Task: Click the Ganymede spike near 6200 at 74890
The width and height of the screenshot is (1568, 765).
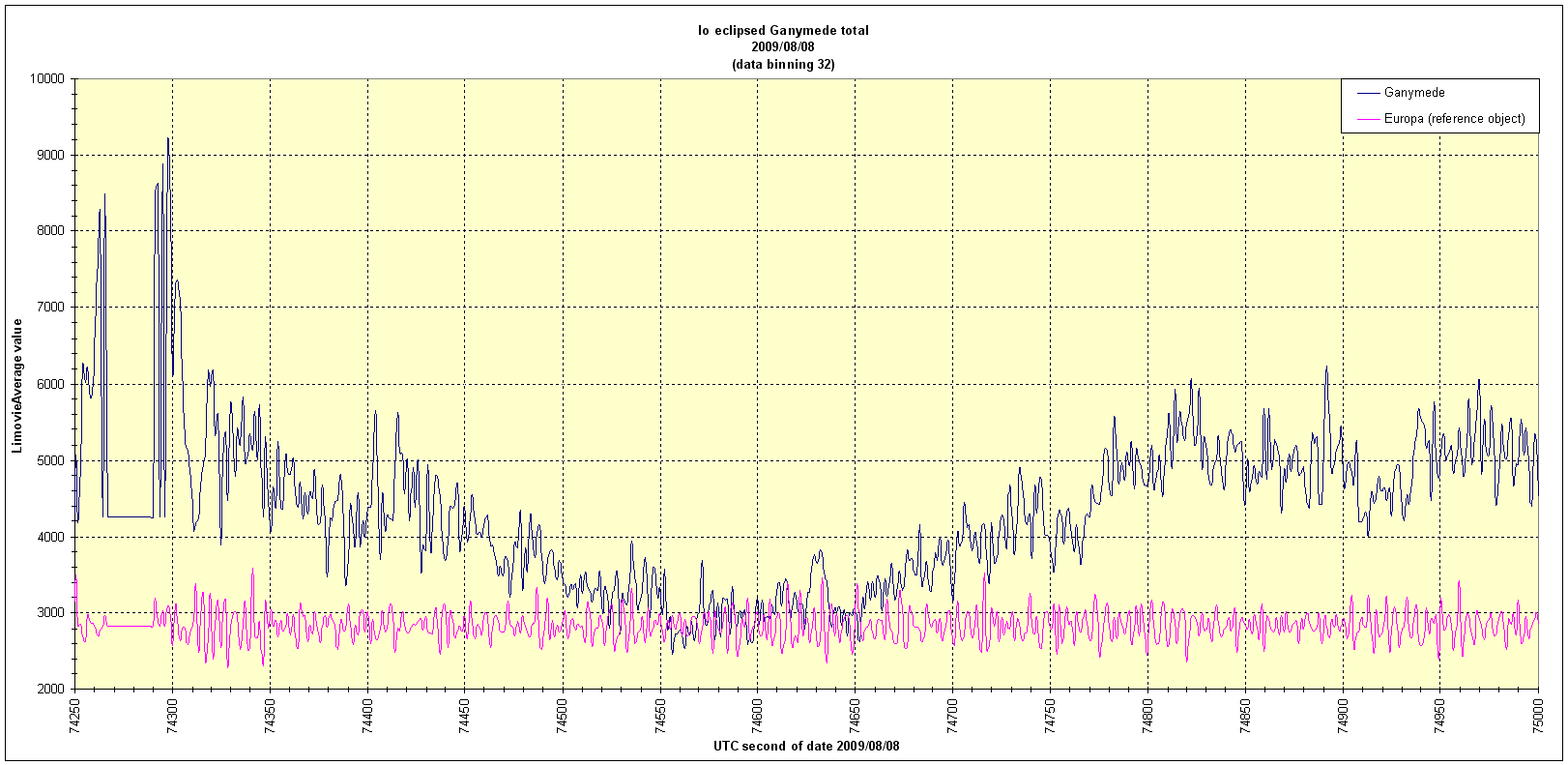Action: click(x=1326, y=368)
